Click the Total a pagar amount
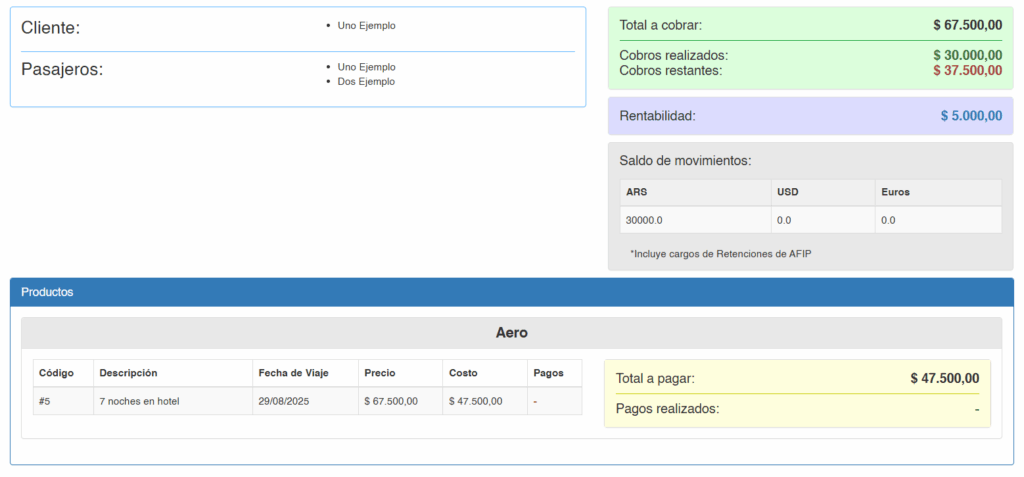This screenshot has height=477, width=1024. pos(944,378)
